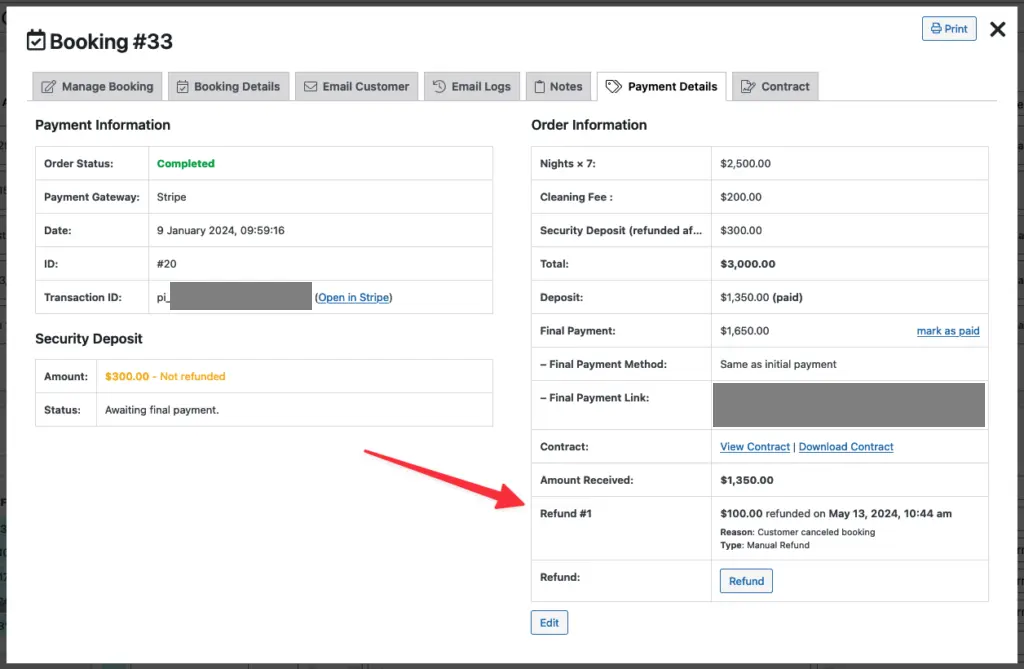This screenshot has height=669, width=1024.
Task: Click the signing icon on Contract tab
Action: click(x=747, y=87)
